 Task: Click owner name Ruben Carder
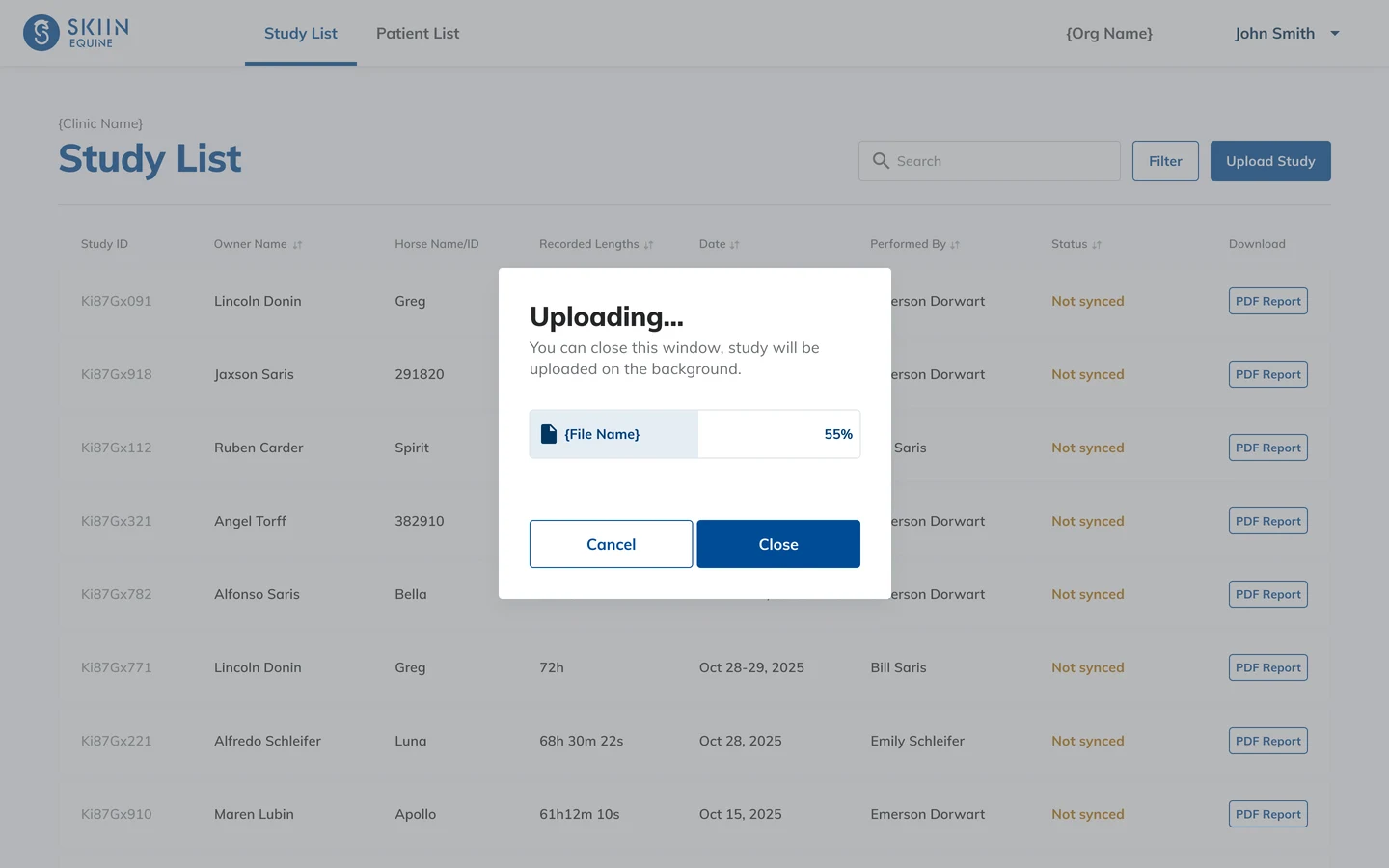pyautogui.click(x=259, y=448)
